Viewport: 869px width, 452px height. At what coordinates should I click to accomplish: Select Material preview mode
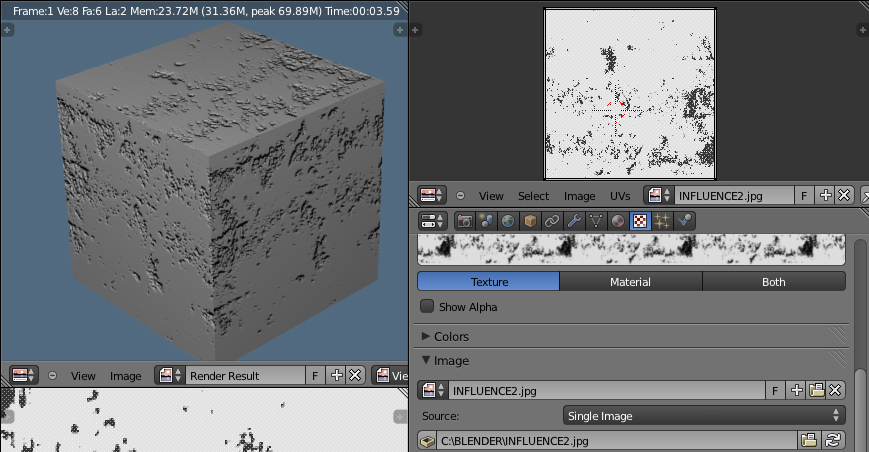[x=631, y=281]
